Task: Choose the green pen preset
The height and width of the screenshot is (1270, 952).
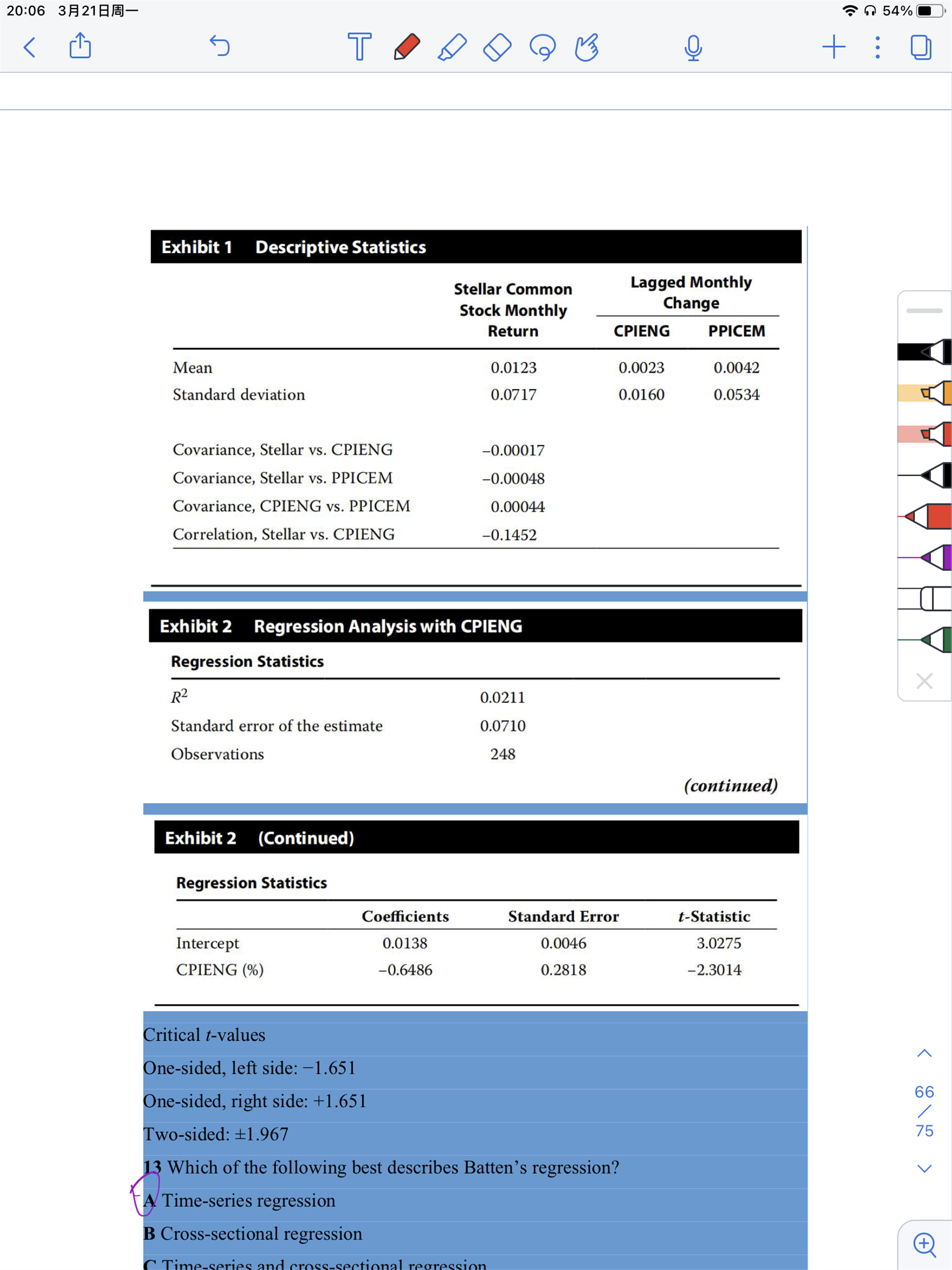Action: point(925,640)
